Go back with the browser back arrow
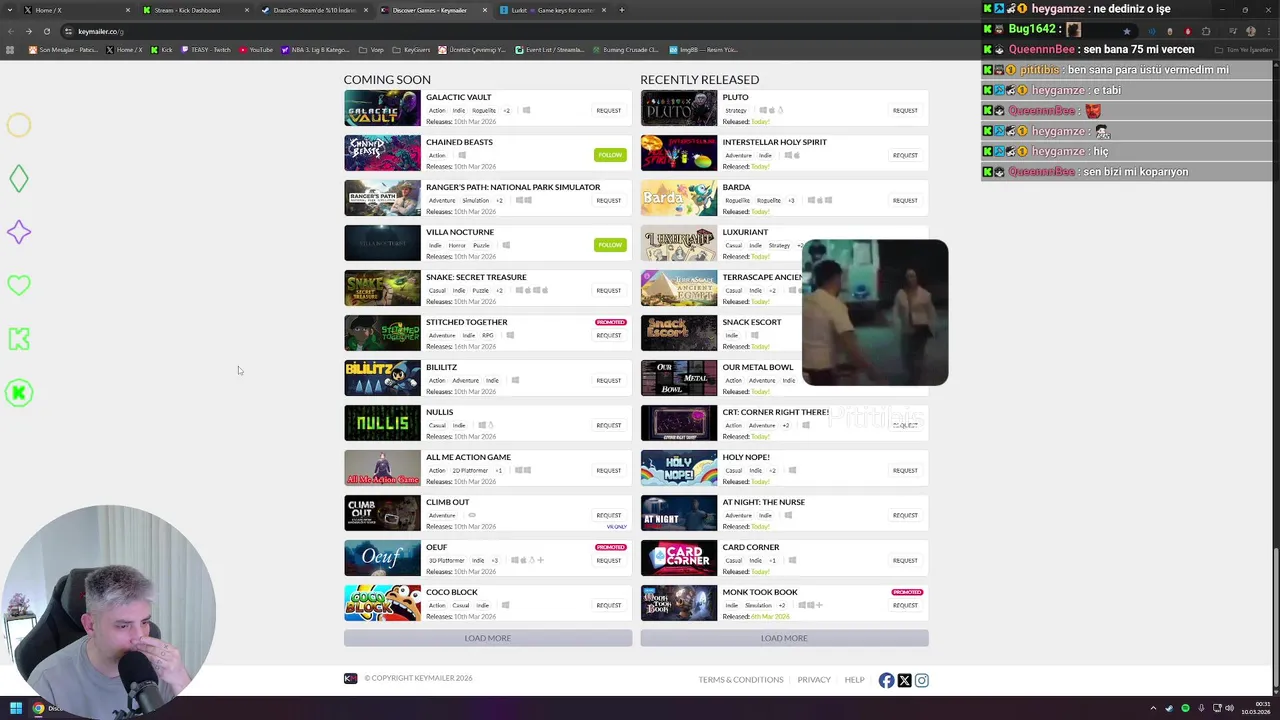 click(x=11, y=31)
